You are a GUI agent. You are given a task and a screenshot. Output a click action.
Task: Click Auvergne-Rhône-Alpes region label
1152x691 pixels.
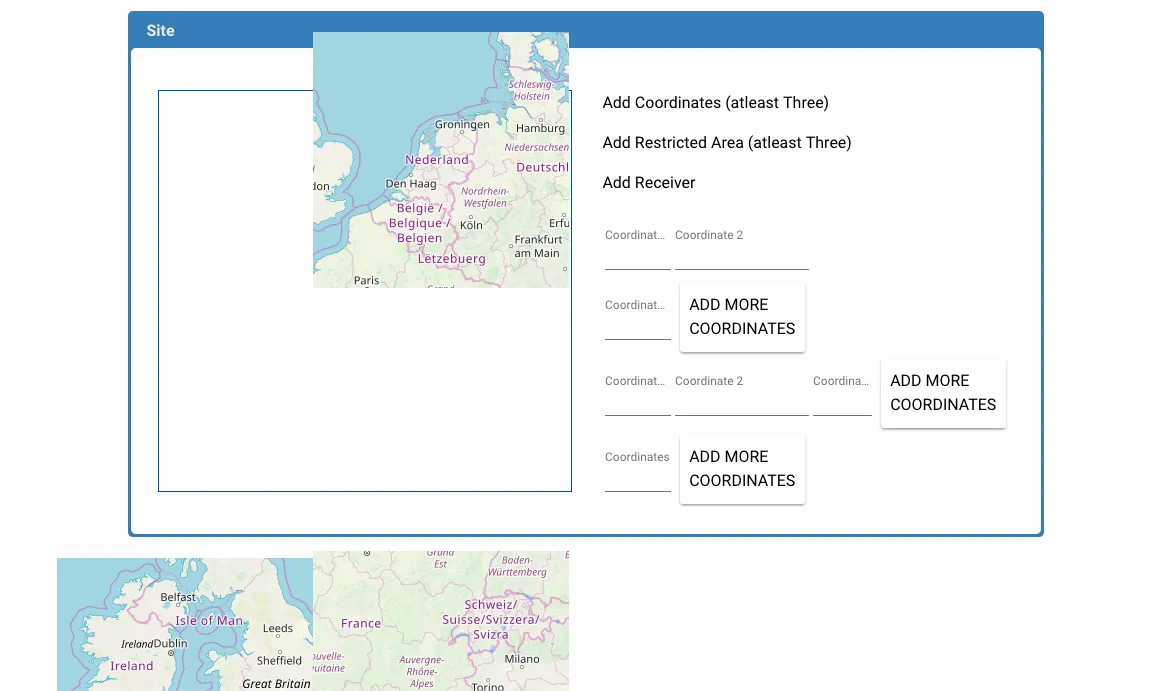pos(422,671)
